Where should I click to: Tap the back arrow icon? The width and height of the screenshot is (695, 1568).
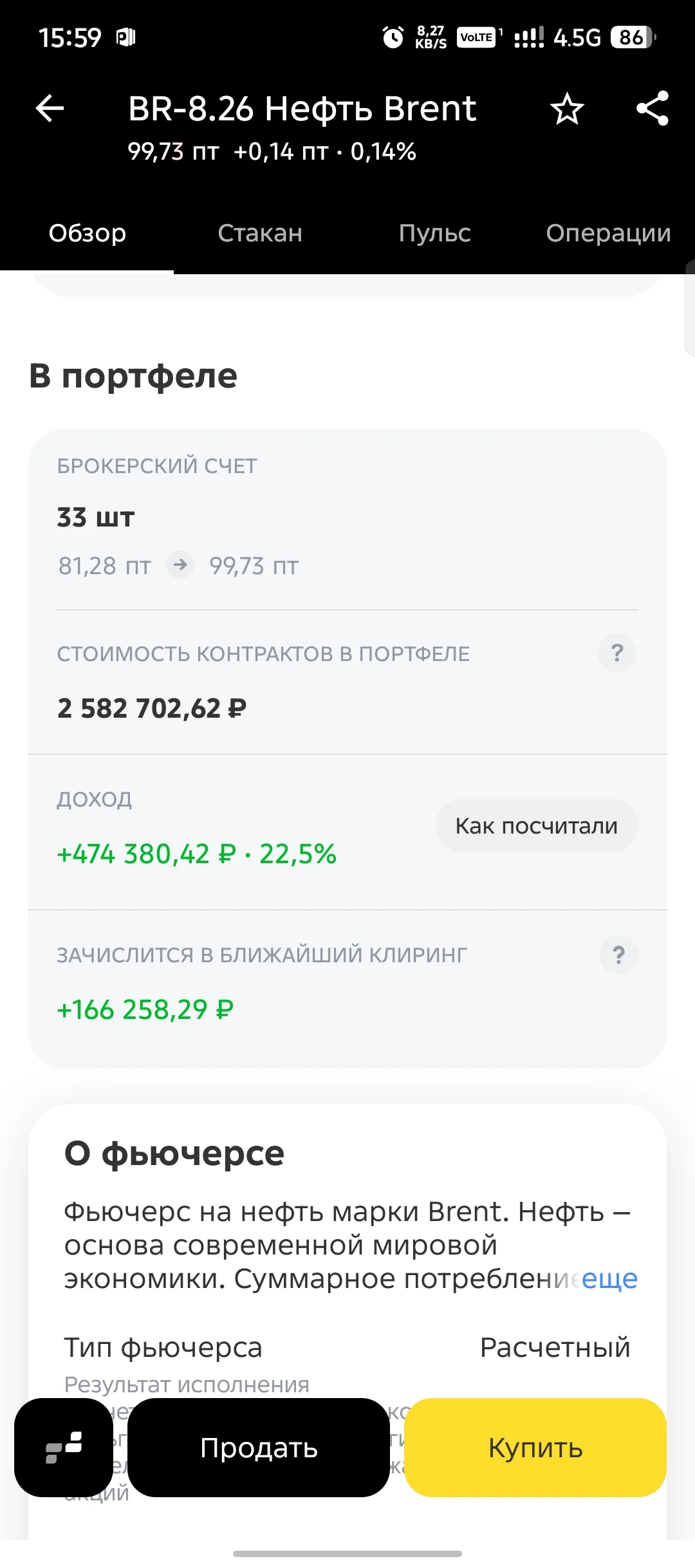point(50,108)
